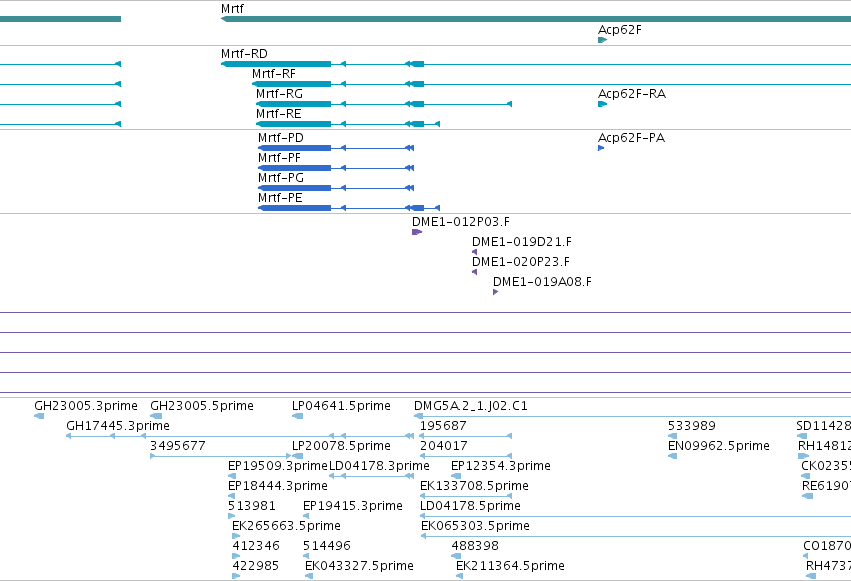This screenshot has height=581, width=851.
Task: Click the 533989 arrow glyph
Action: pos(672,436)
